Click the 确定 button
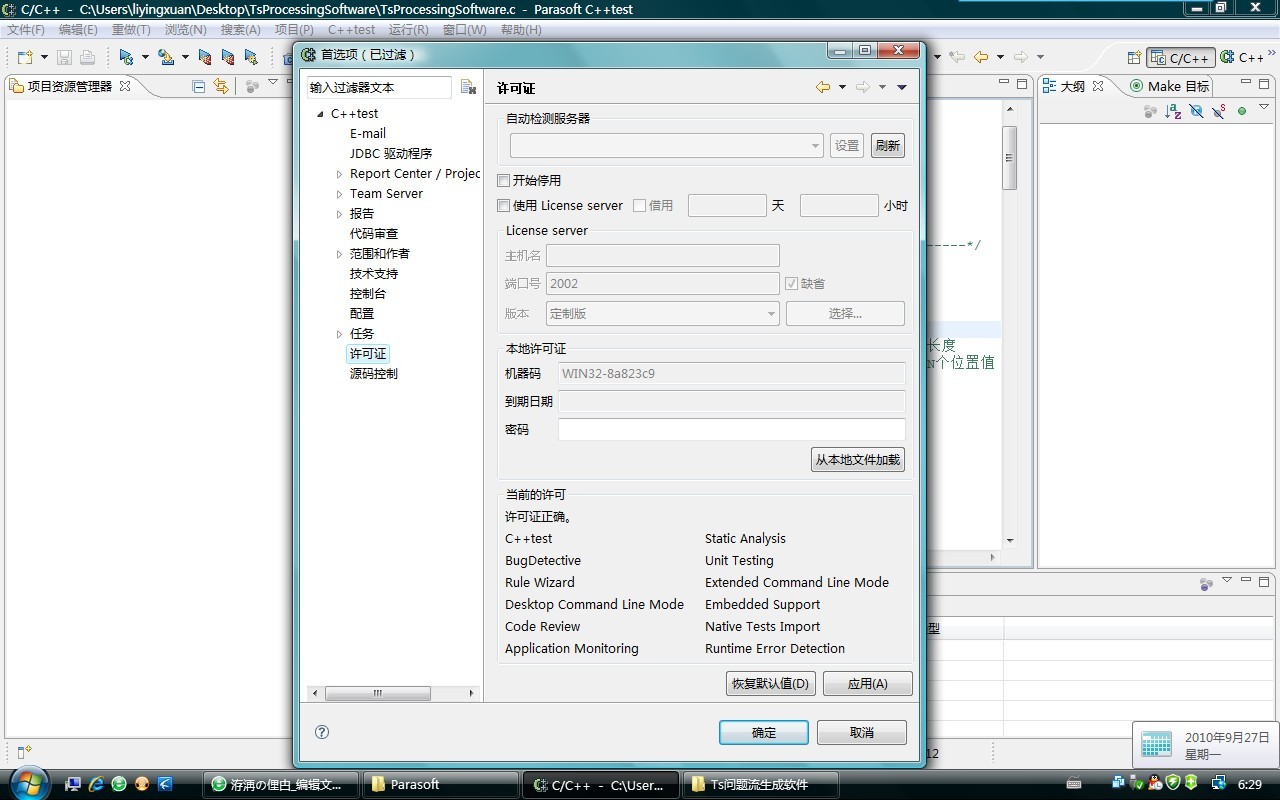 tap(764, 733)
